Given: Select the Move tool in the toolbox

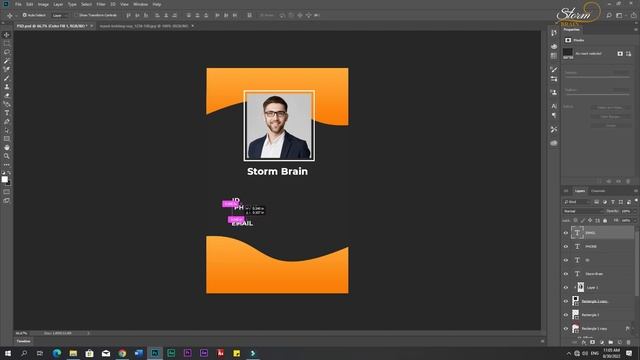Looking at the screenshot, I should (7, 35).
